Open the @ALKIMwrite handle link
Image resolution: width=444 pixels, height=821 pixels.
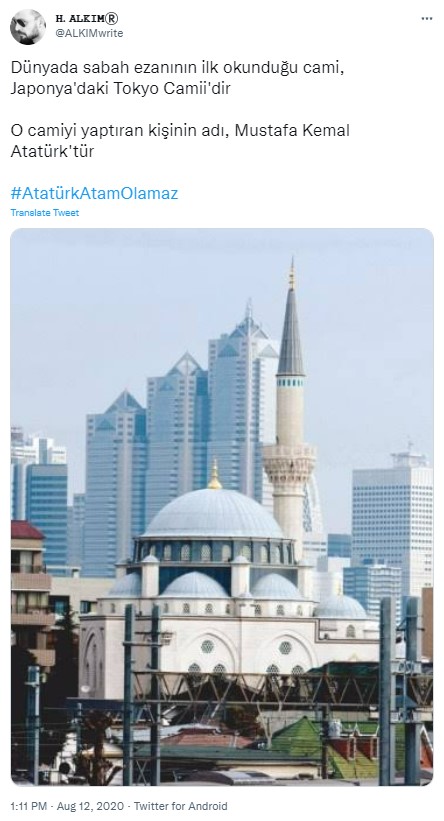point(89,33)
